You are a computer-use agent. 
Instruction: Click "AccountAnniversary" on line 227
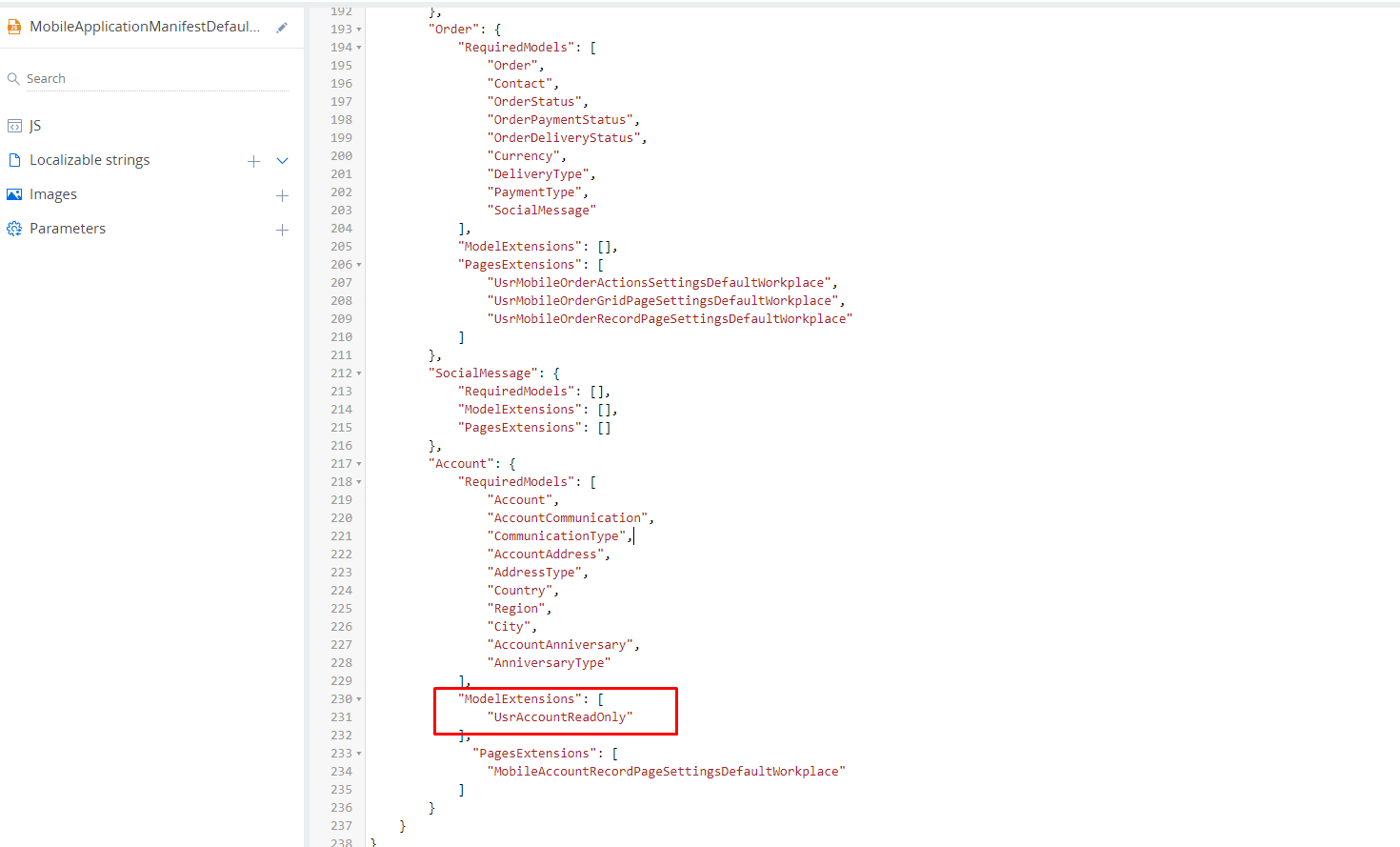click(560, 645)
